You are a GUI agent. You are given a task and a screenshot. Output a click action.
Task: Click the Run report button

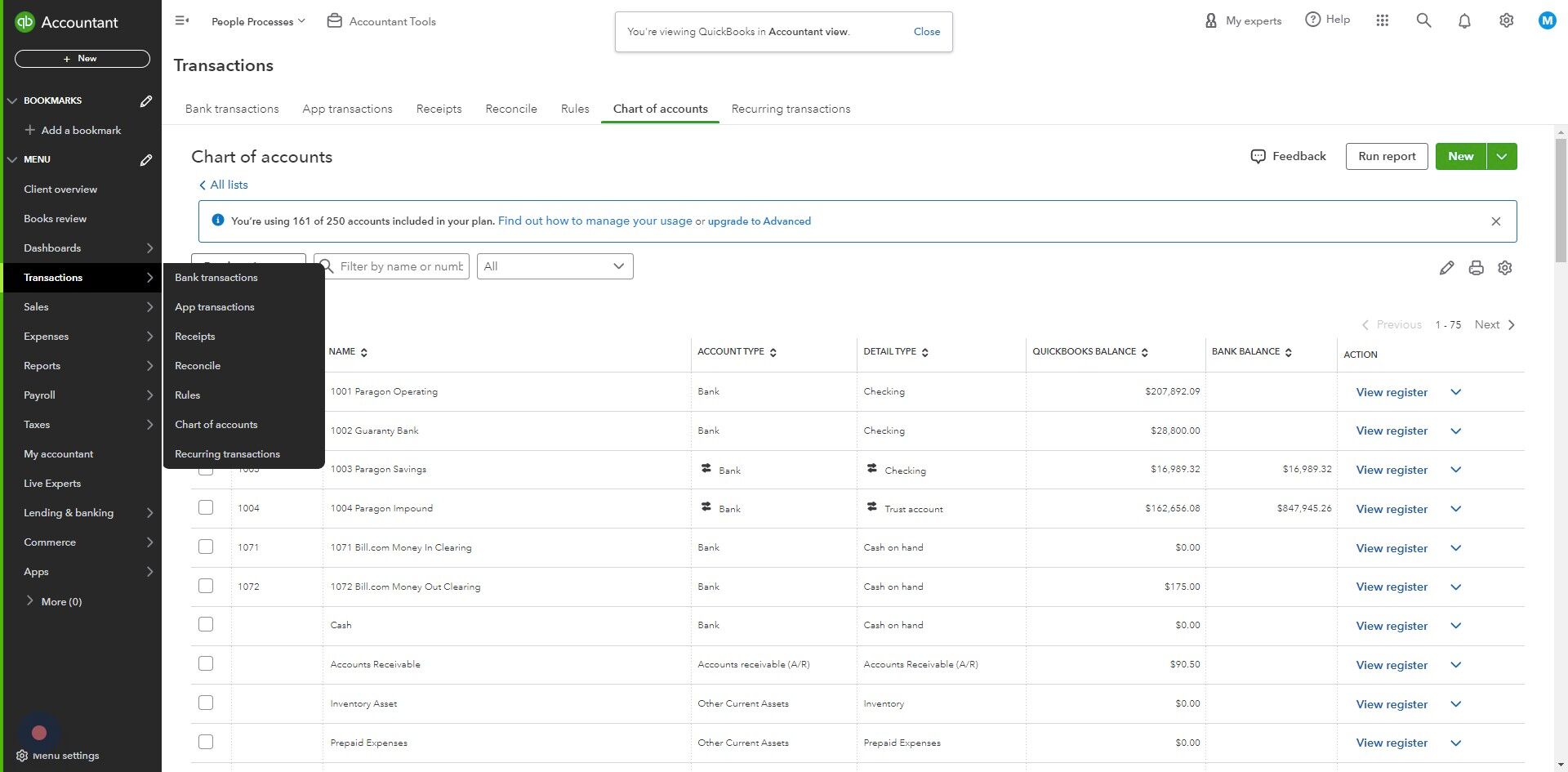pyautogui.click(x=1387, y=157)
